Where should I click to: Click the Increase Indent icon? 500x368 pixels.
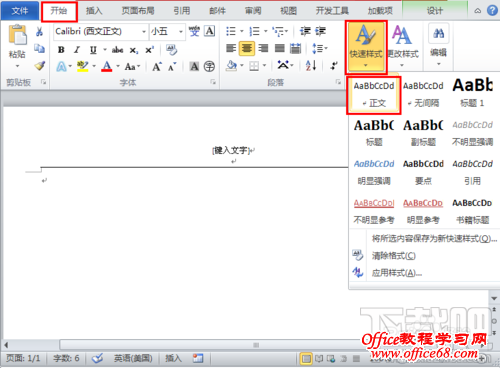coord(321,31)
